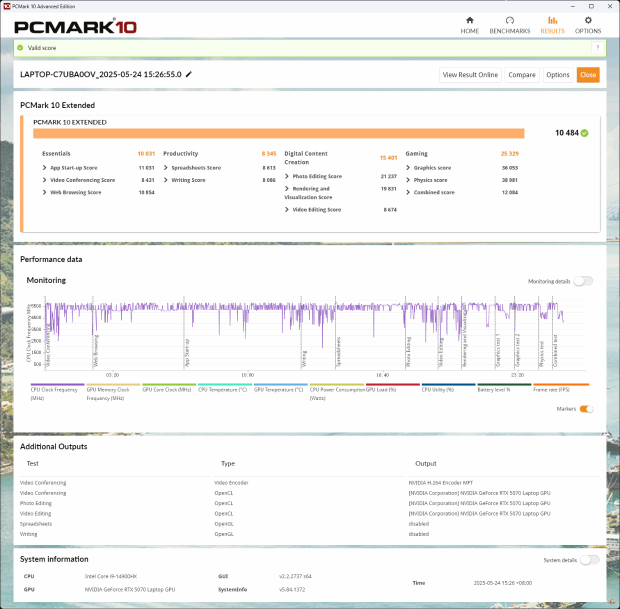Expand Video Editing Score row

287,210
